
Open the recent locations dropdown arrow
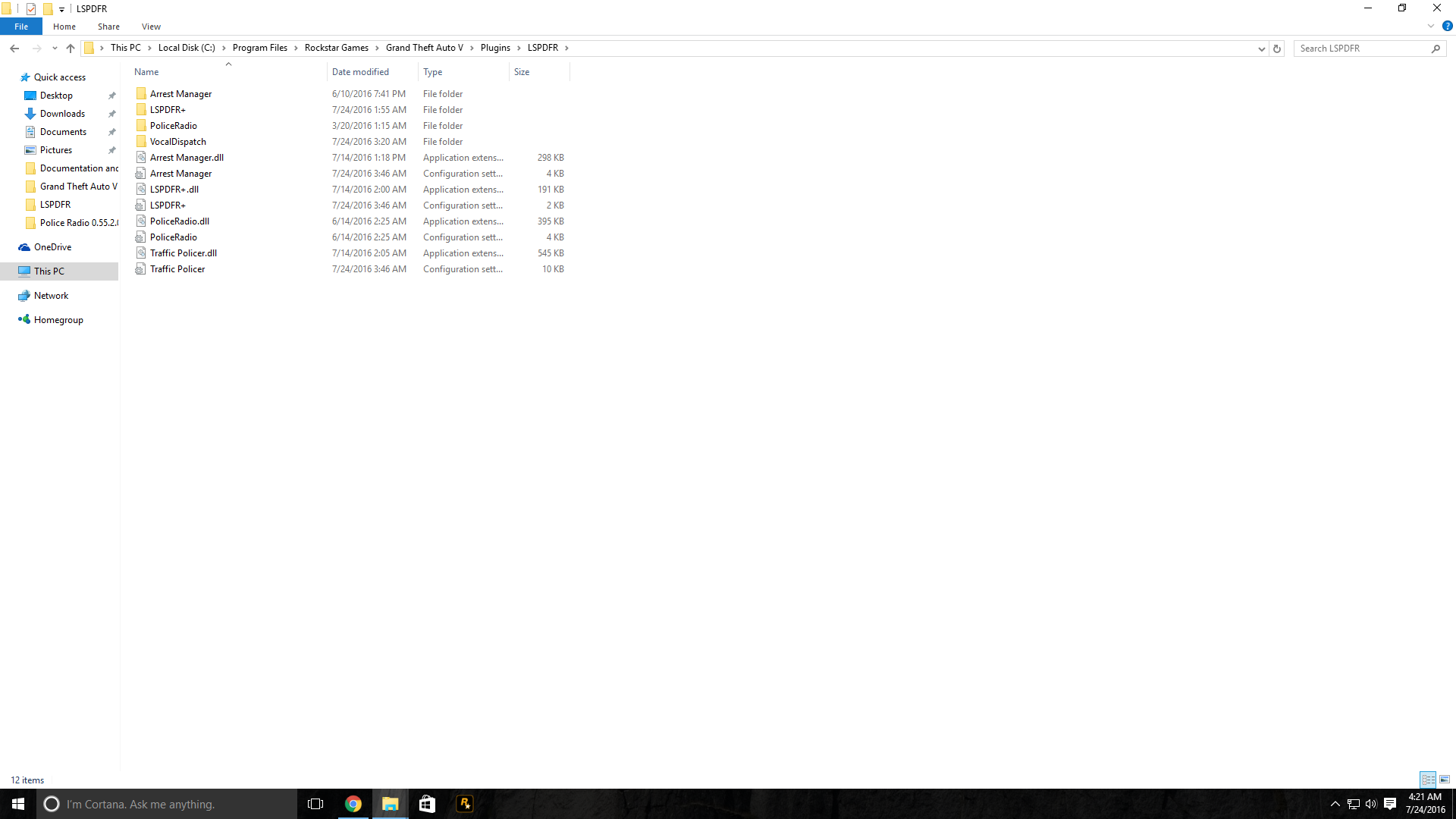coord(55,48)
